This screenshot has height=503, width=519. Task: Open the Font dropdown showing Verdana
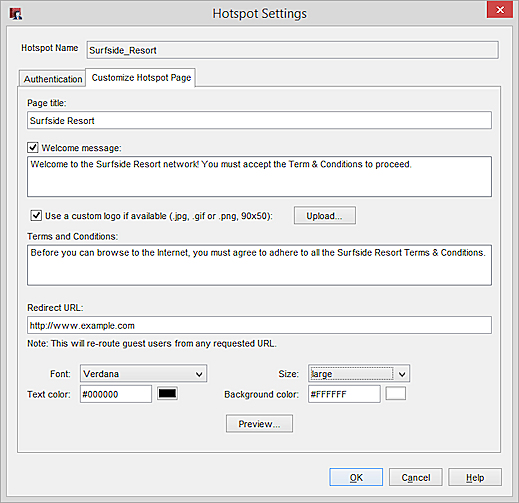coord(143,373)
